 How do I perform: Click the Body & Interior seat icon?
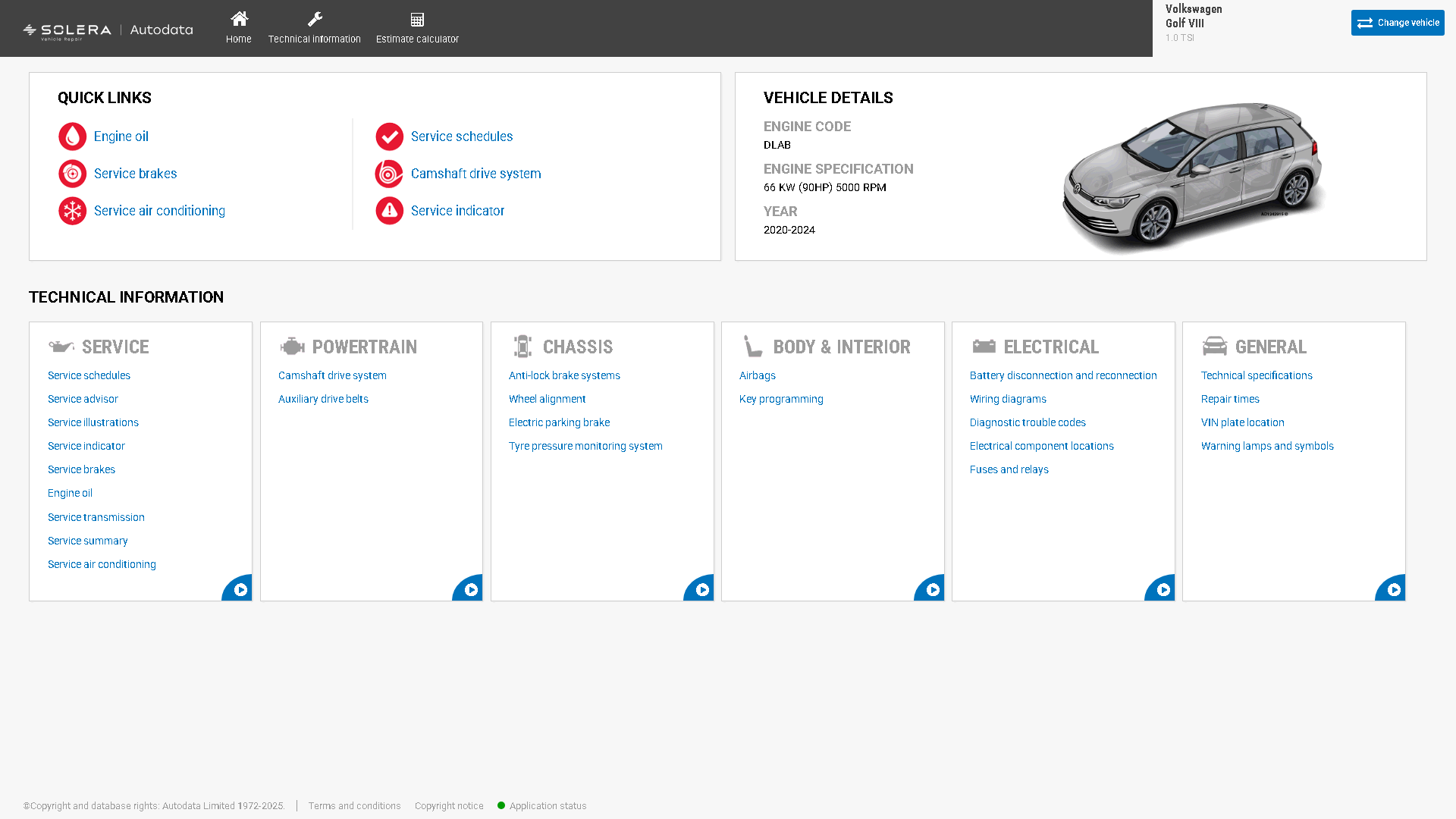pos(752,347)
